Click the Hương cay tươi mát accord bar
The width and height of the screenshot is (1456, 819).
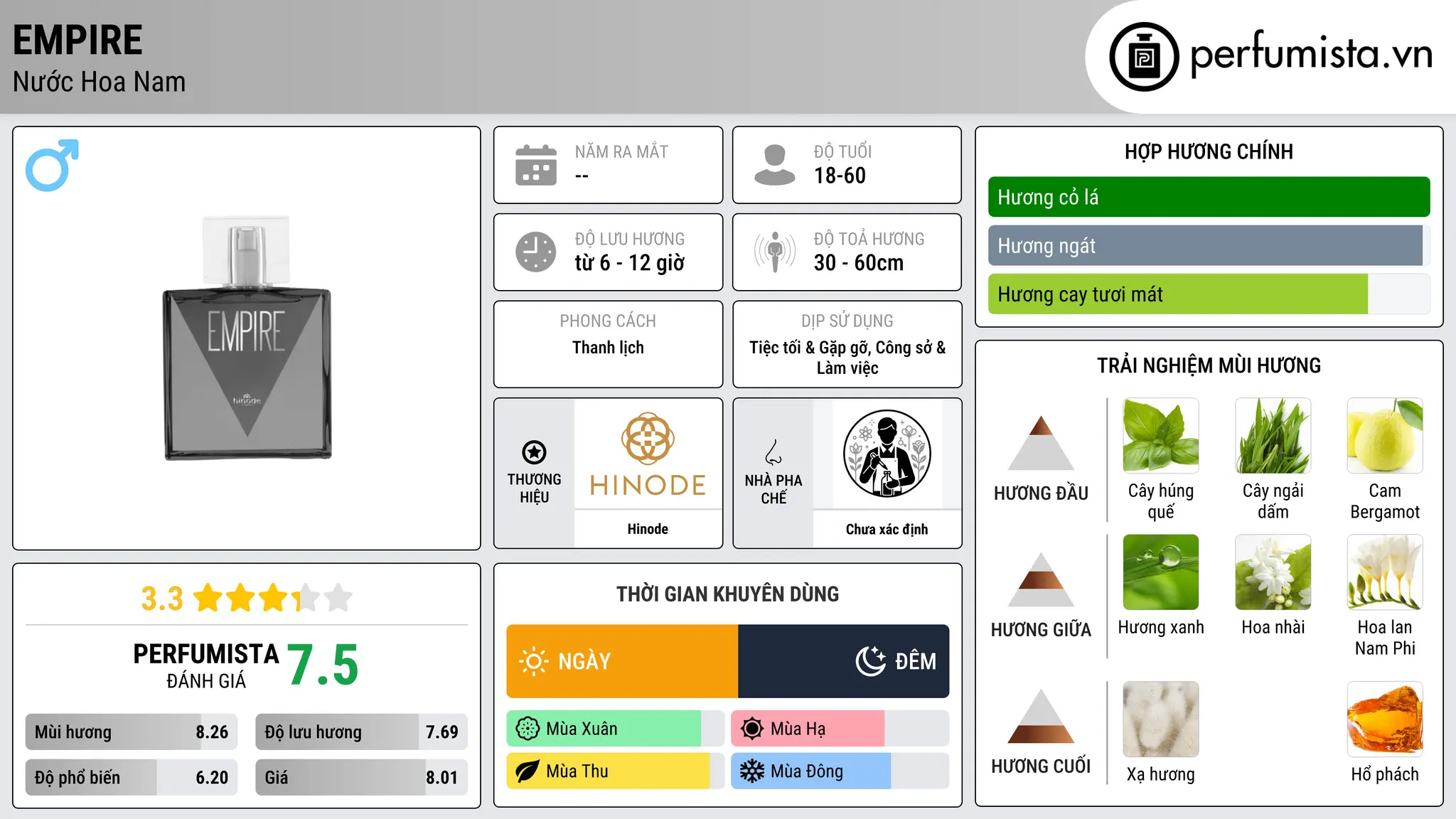[1209, 294]
